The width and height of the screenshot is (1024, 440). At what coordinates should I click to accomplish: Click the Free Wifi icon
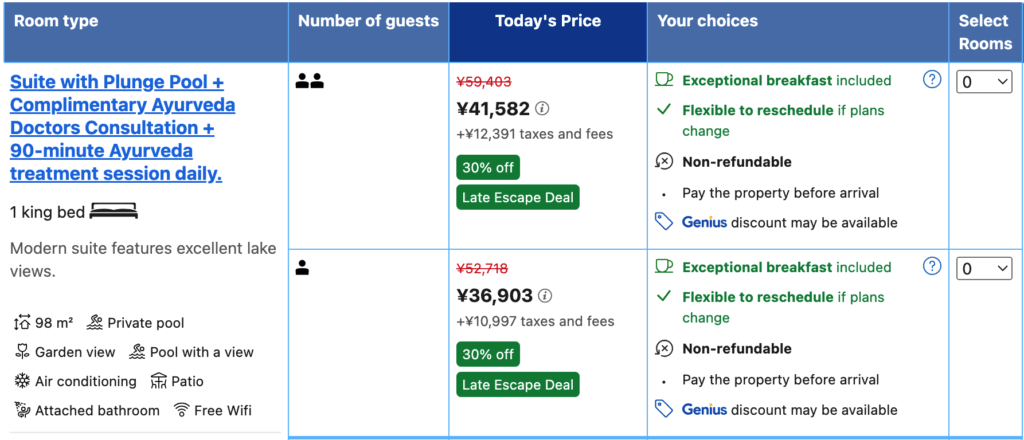[x=182, y=410]
